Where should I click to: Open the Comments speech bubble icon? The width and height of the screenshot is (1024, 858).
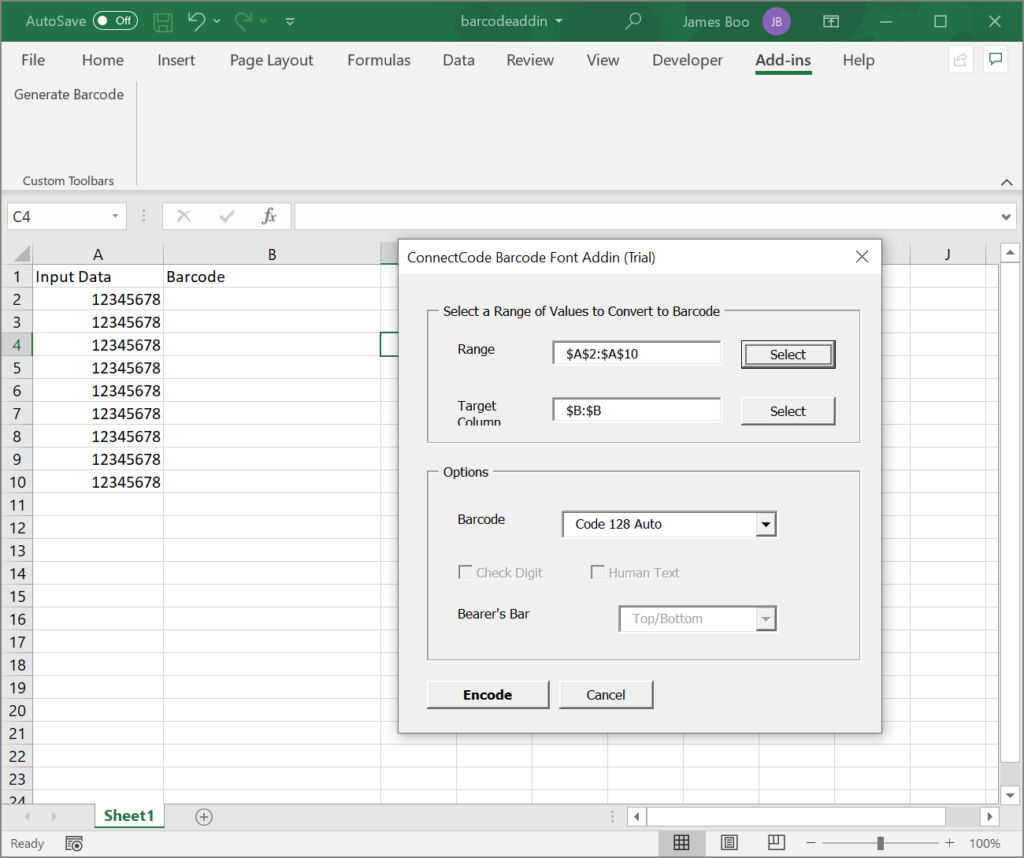[995, 59]
